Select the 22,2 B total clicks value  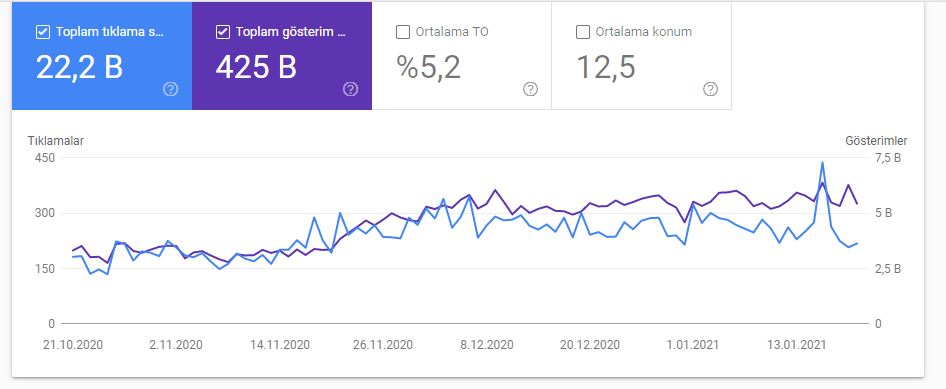click(x=80, y=66)
